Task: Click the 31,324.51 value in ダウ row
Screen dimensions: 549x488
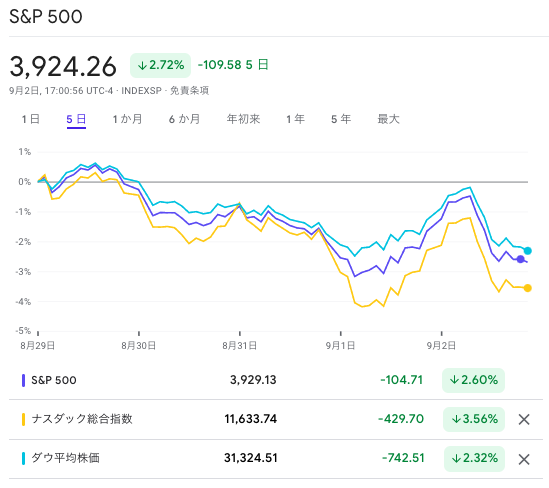Action: (x=251, y=458)
